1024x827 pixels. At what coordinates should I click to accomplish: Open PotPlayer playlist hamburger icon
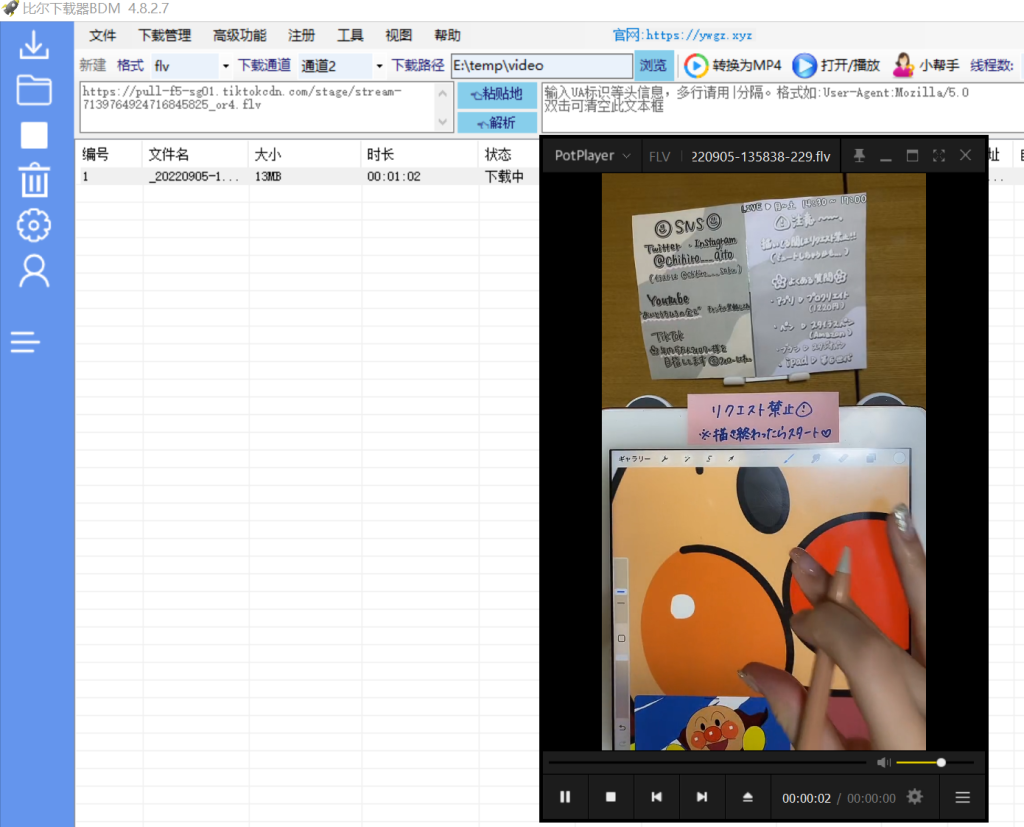[x=963, y=797]
